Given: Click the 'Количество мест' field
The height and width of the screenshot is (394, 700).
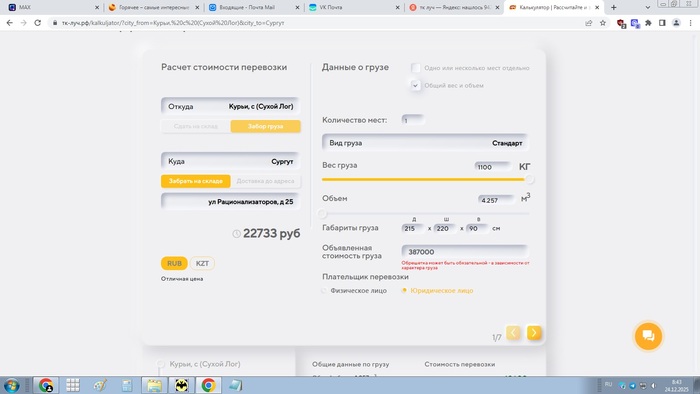Looking at the screenshot, I should [413, 120].
